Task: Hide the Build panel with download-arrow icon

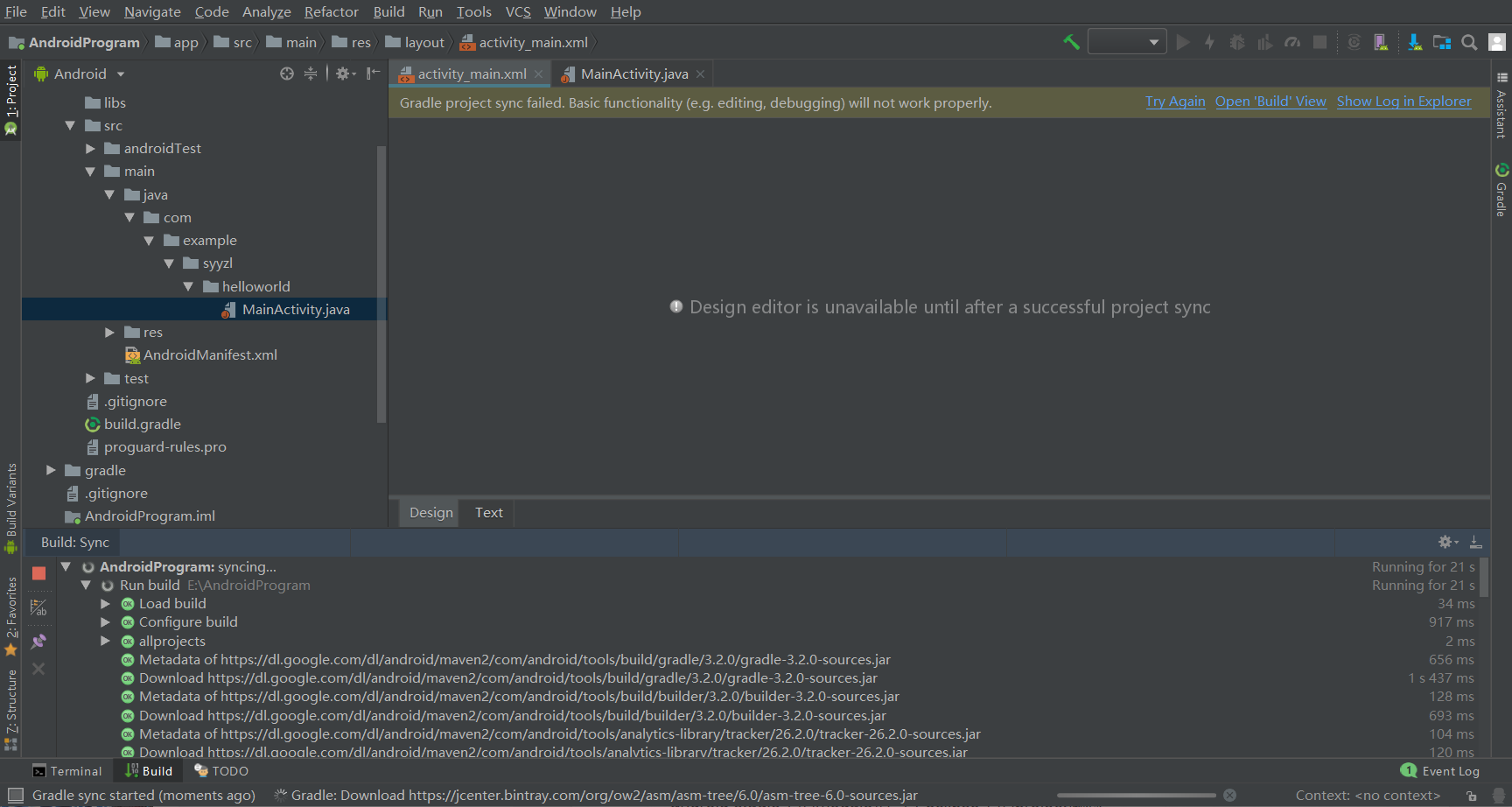Action: [1475, 542]
